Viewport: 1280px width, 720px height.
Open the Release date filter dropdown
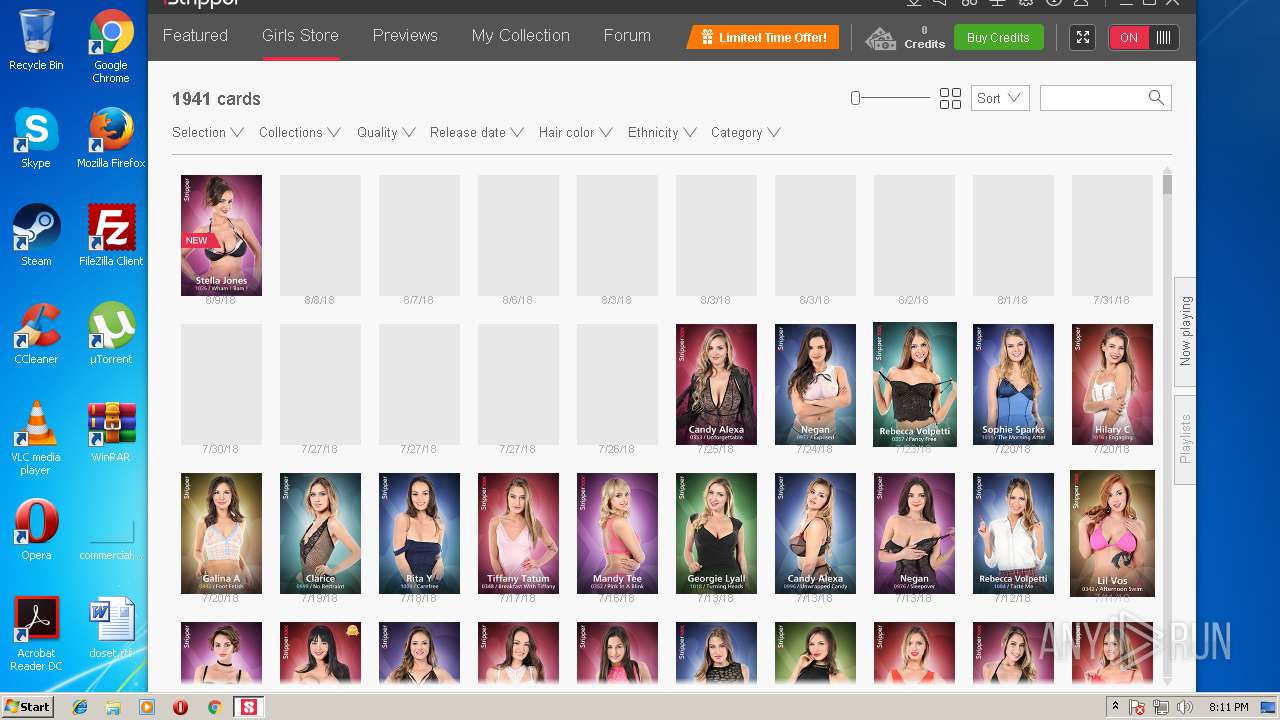[477, 132]
